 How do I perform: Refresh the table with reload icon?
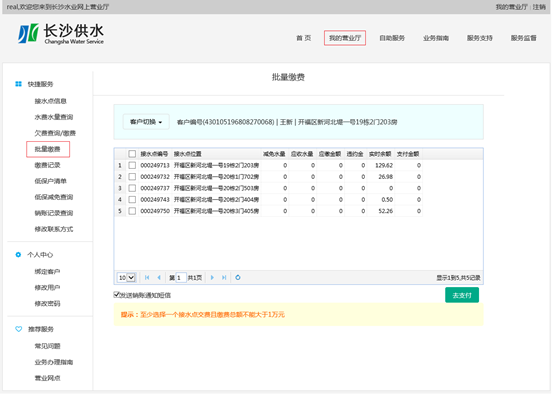coord(238,278)
